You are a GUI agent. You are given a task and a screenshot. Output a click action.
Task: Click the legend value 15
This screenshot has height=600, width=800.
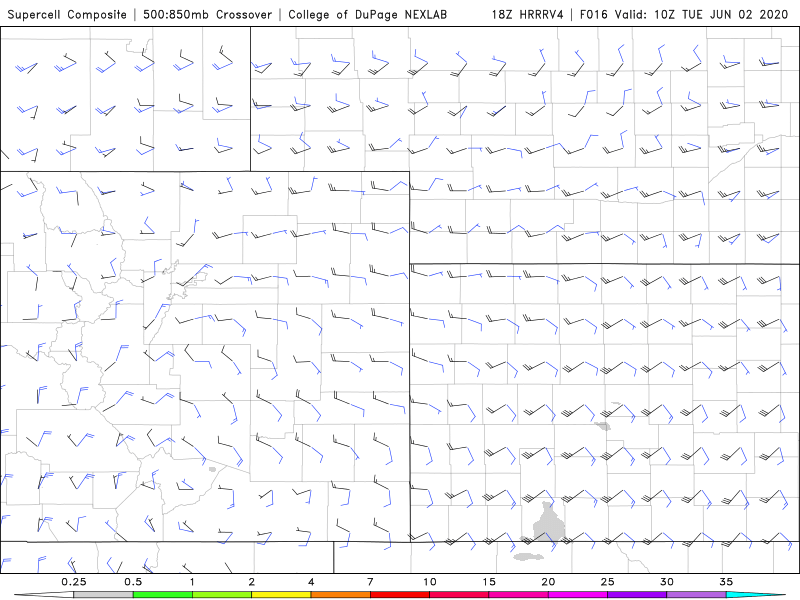point(489,582)
